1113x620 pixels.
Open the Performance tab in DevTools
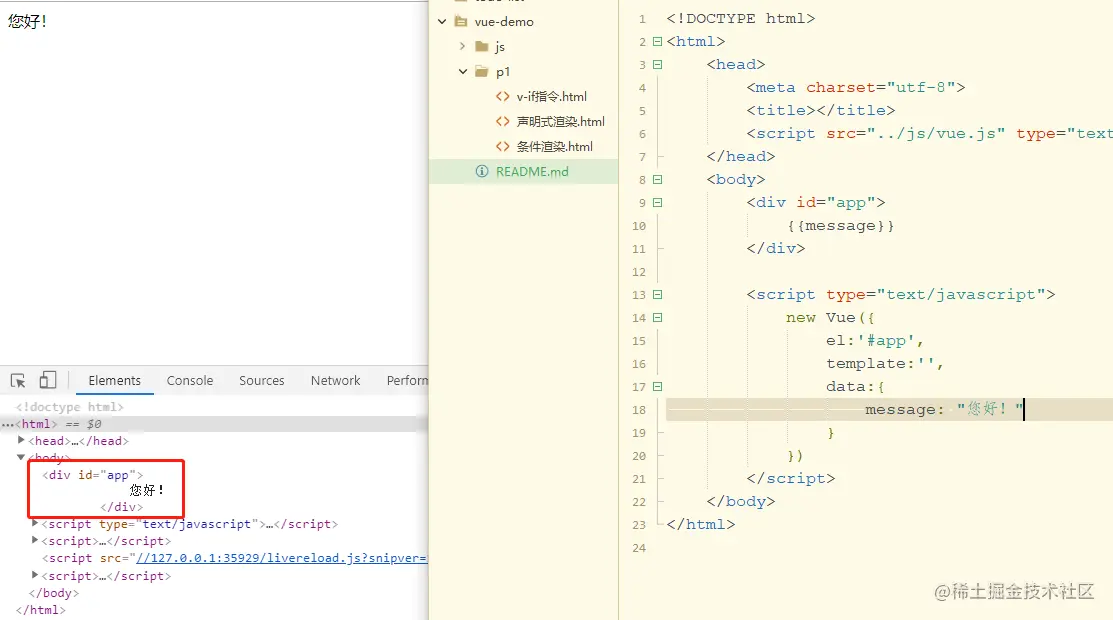[x=407, y=381]
